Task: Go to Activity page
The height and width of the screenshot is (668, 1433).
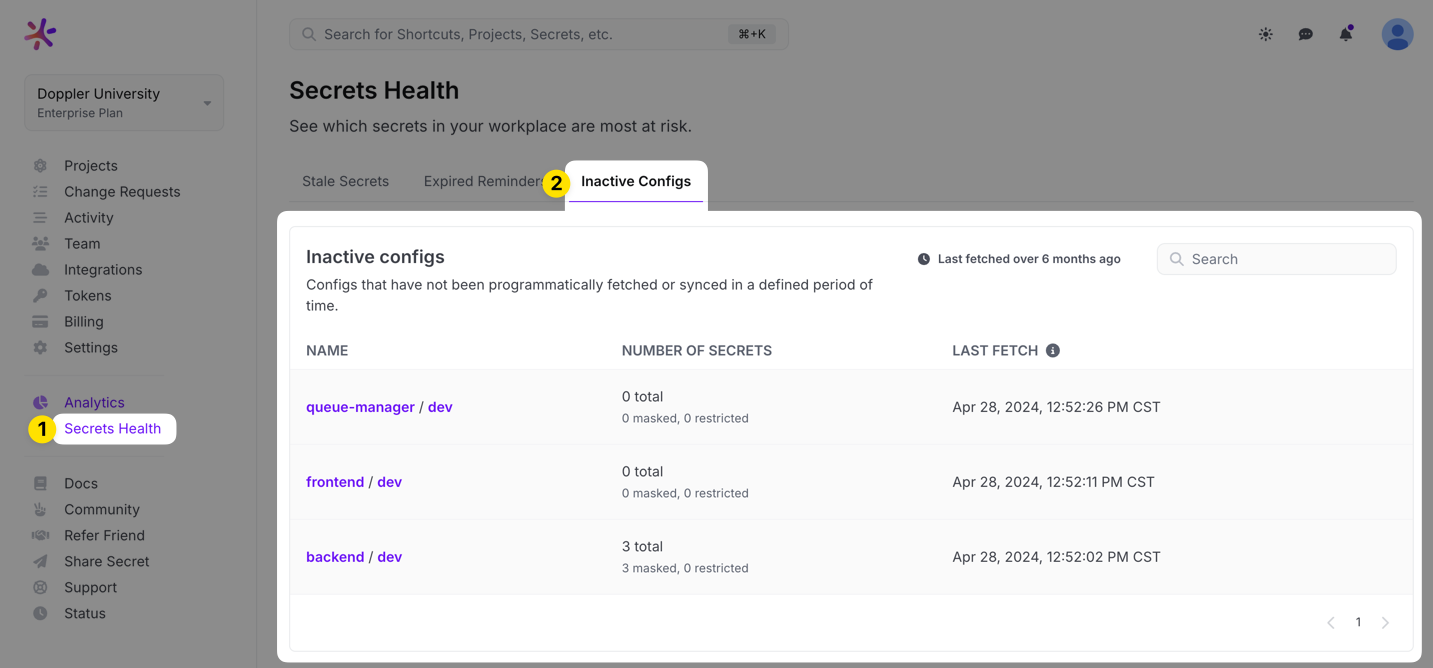Action: pyautogui.click(x=89, y=218)
